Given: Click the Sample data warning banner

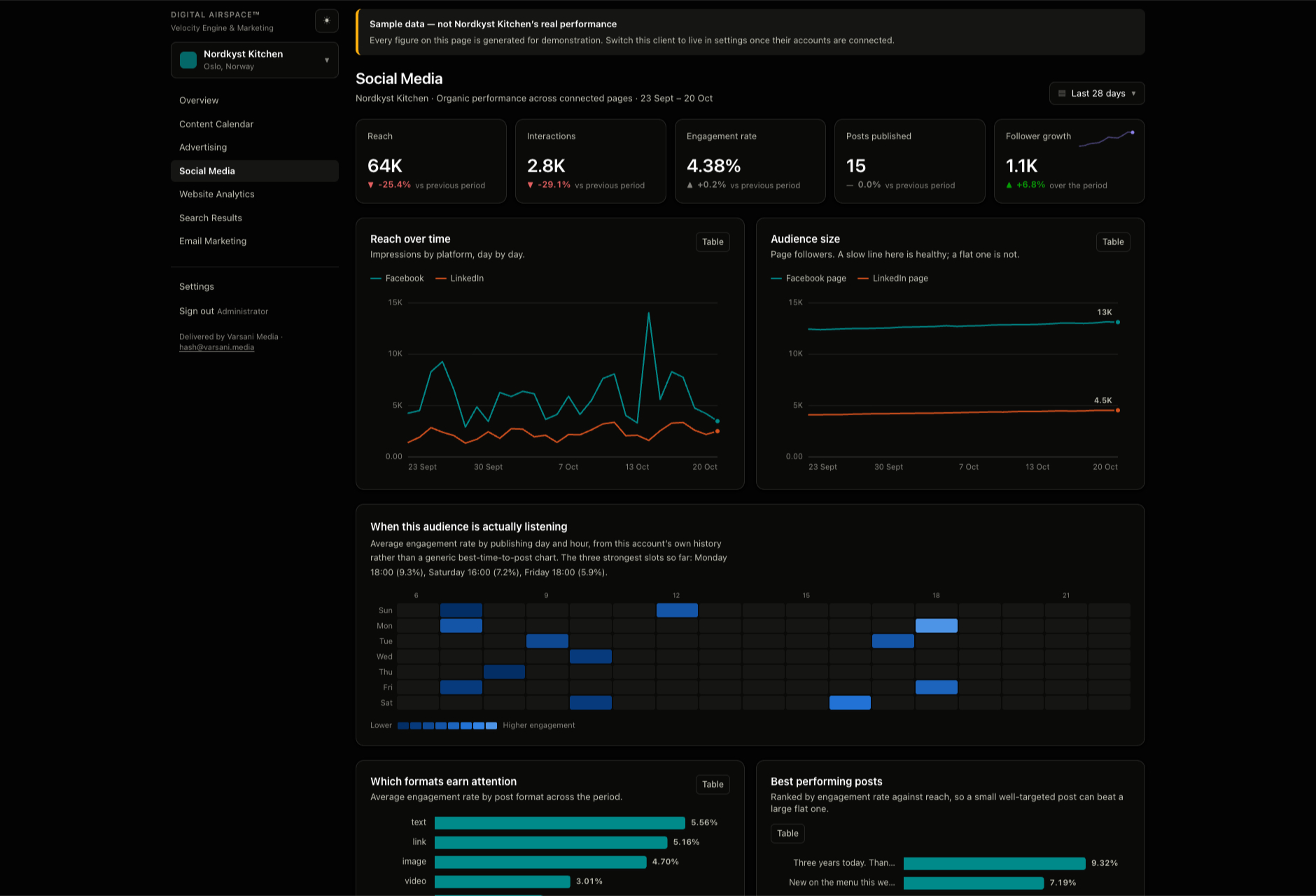Looking at the screenshot, I should (x=750, y=32).
